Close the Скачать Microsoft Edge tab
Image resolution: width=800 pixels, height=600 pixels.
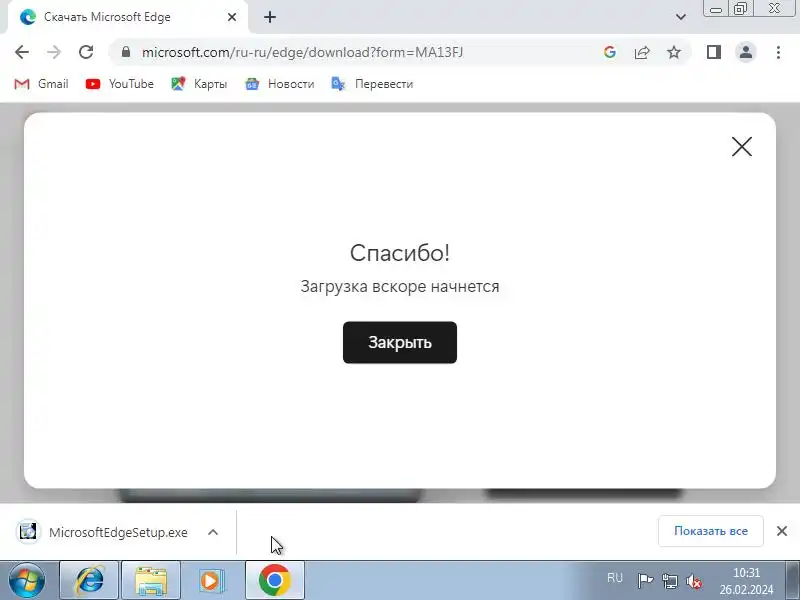click(232, 17)
